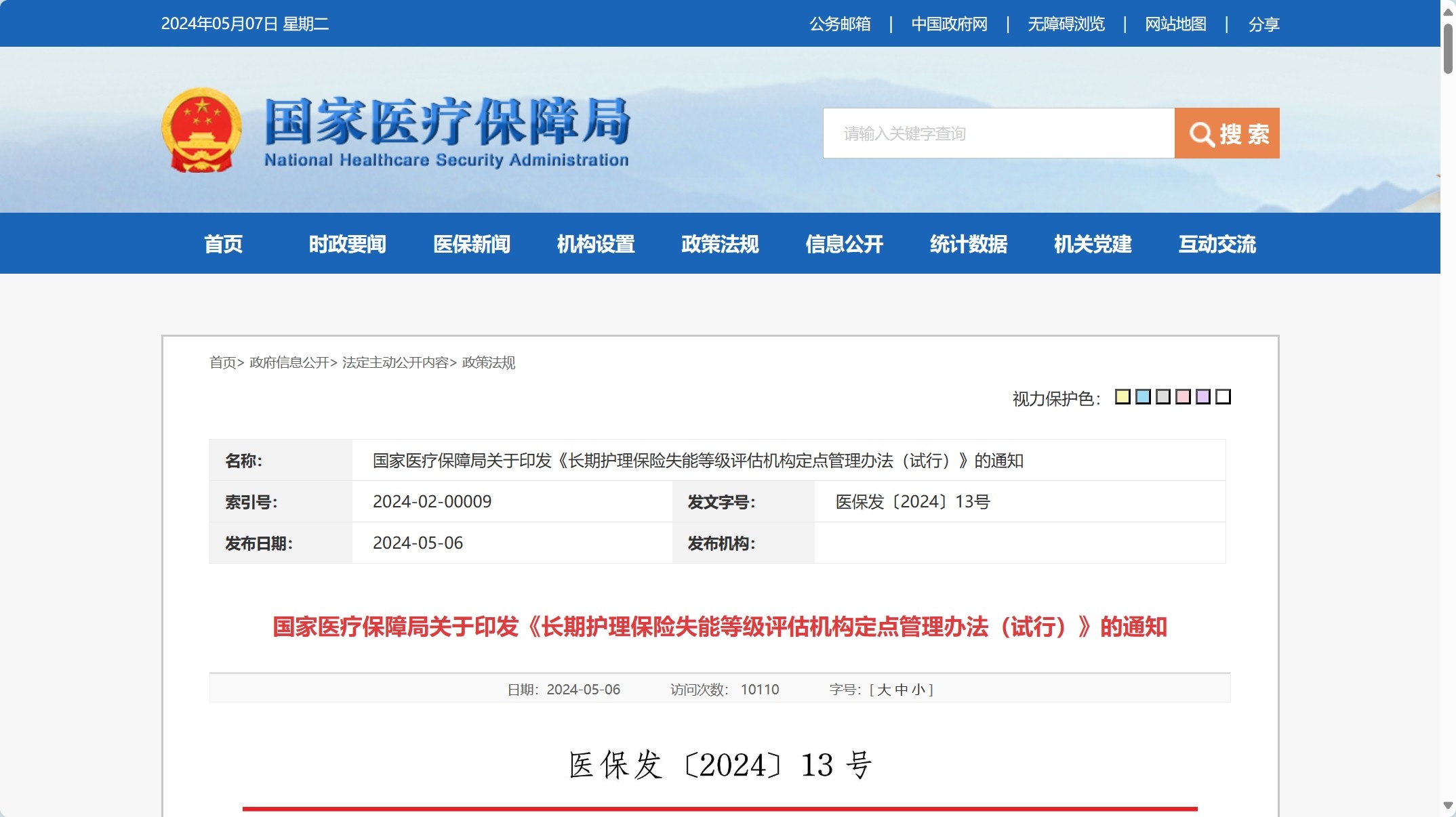Select the white eye-protection color swatch
The width and height of the screenshot is (1456, 817).
[1223, 397]
